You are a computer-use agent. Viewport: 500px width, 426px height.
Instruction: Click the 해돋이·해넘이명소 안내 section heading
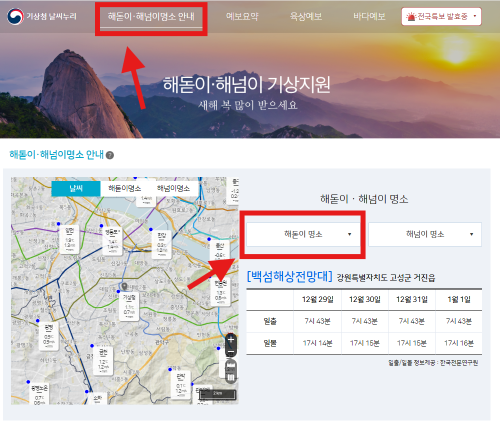(x=56, y=155)
